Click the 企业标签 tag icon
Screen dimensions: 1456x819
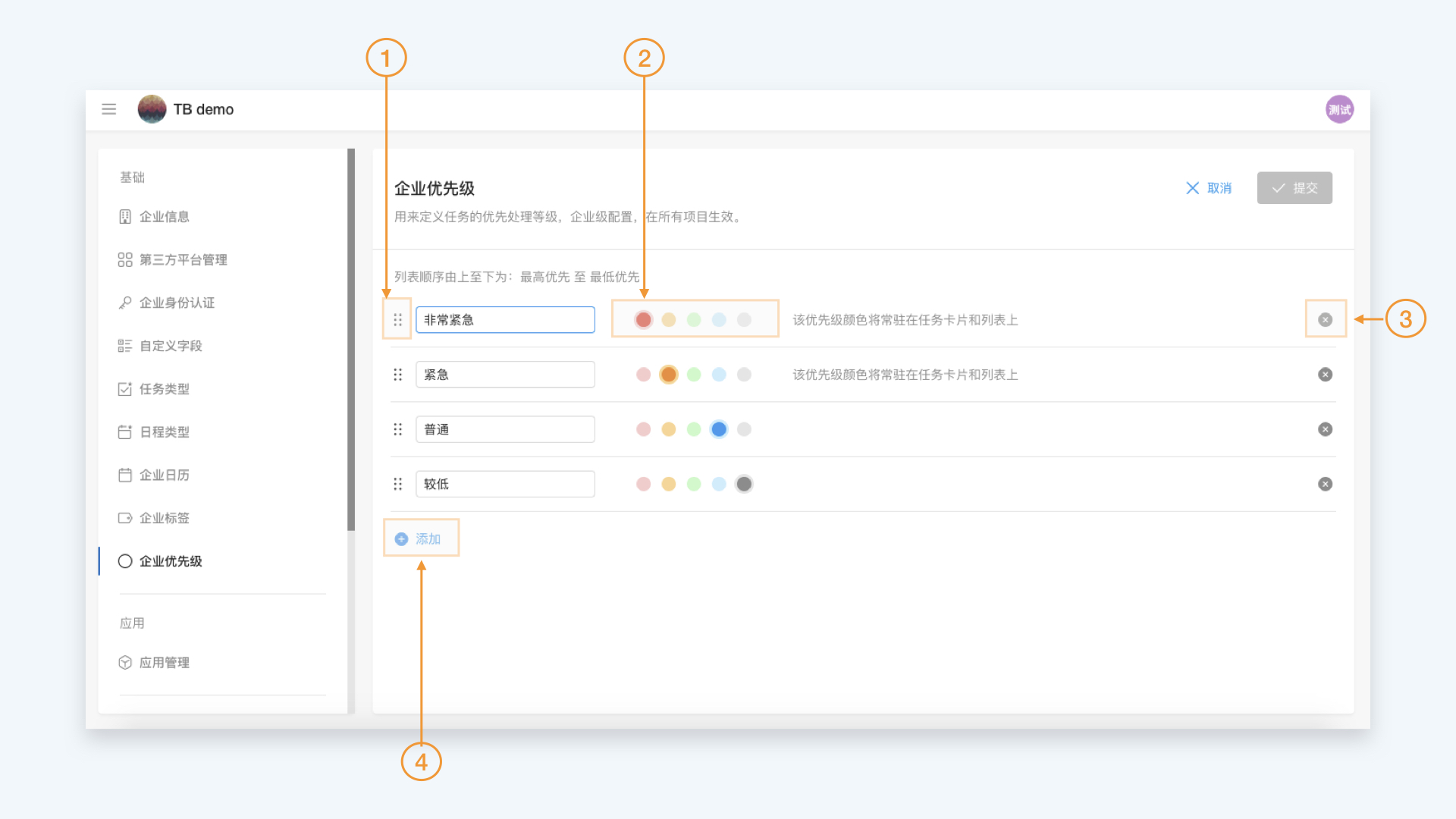[125, 518]
